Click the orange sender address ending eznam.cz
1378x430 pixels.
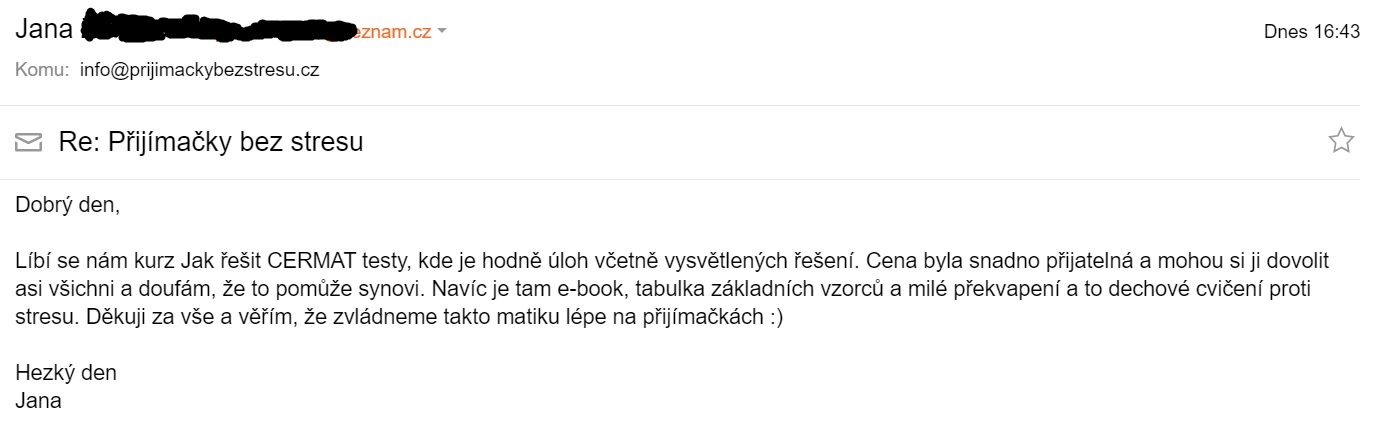point(394,32)
